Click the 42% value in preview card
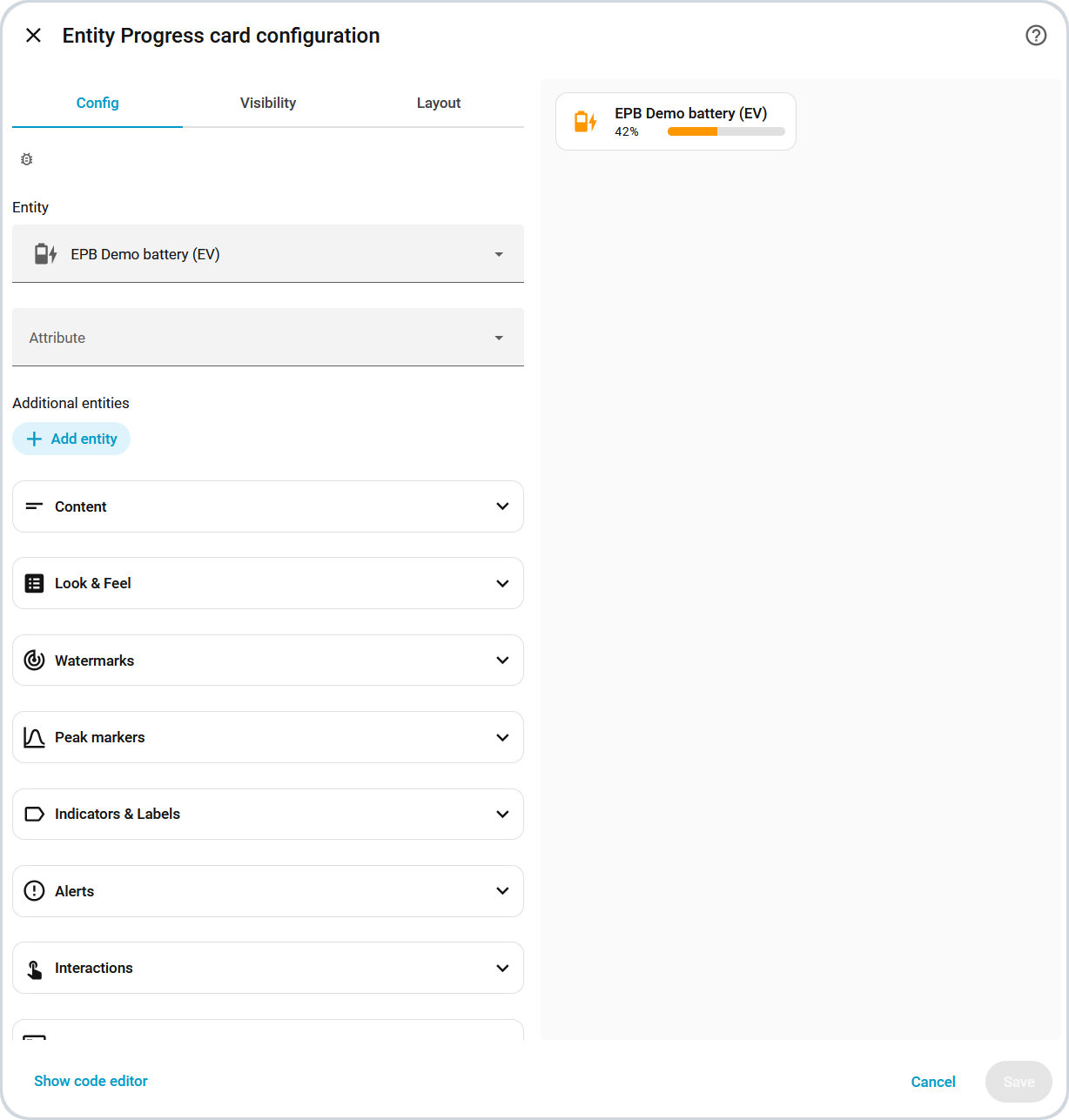Viewport: 1069px width, 1120px height. 627,131
